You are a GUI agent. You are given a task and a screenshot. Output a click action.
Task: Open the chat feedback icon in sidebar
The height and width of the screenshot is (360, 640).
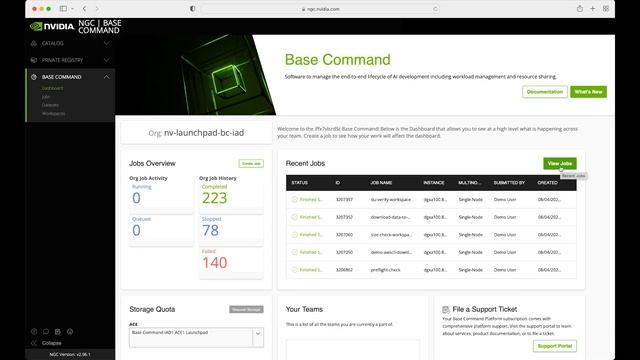pos(46,331)
